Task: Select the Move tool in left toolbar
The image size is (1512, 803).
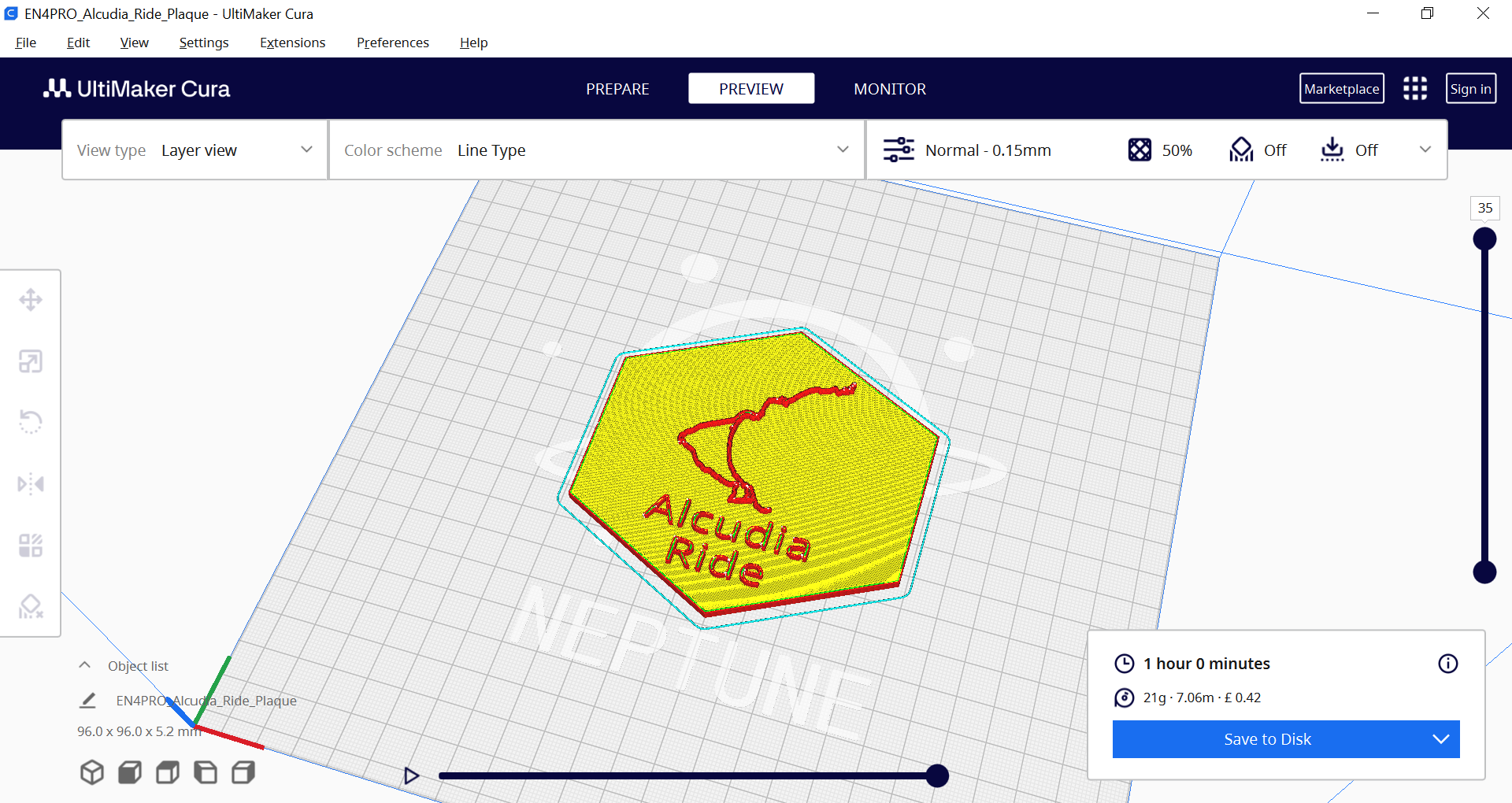Action: (x=31, y=300)
